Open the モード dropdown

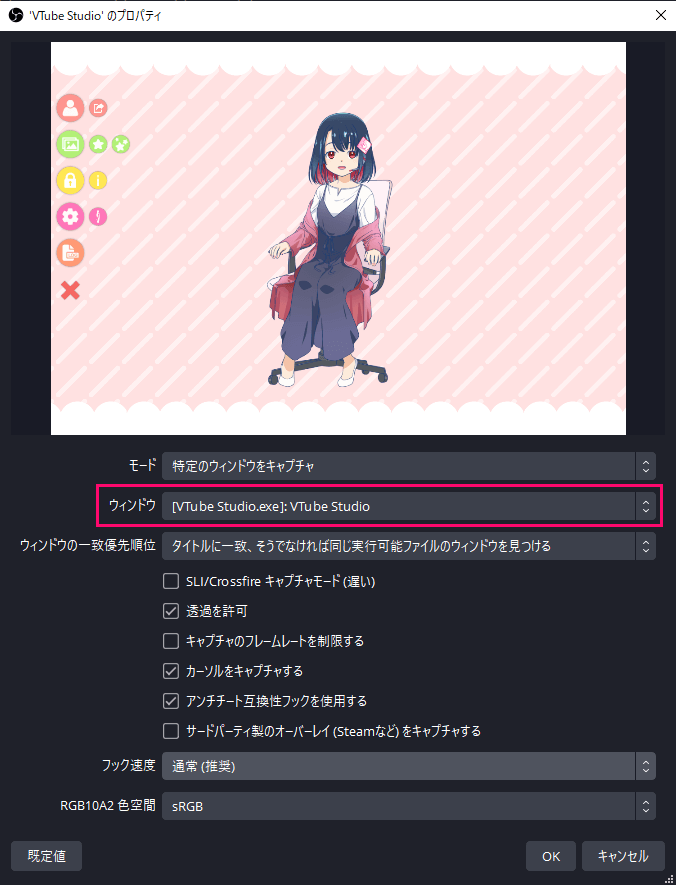coord(409,466)
